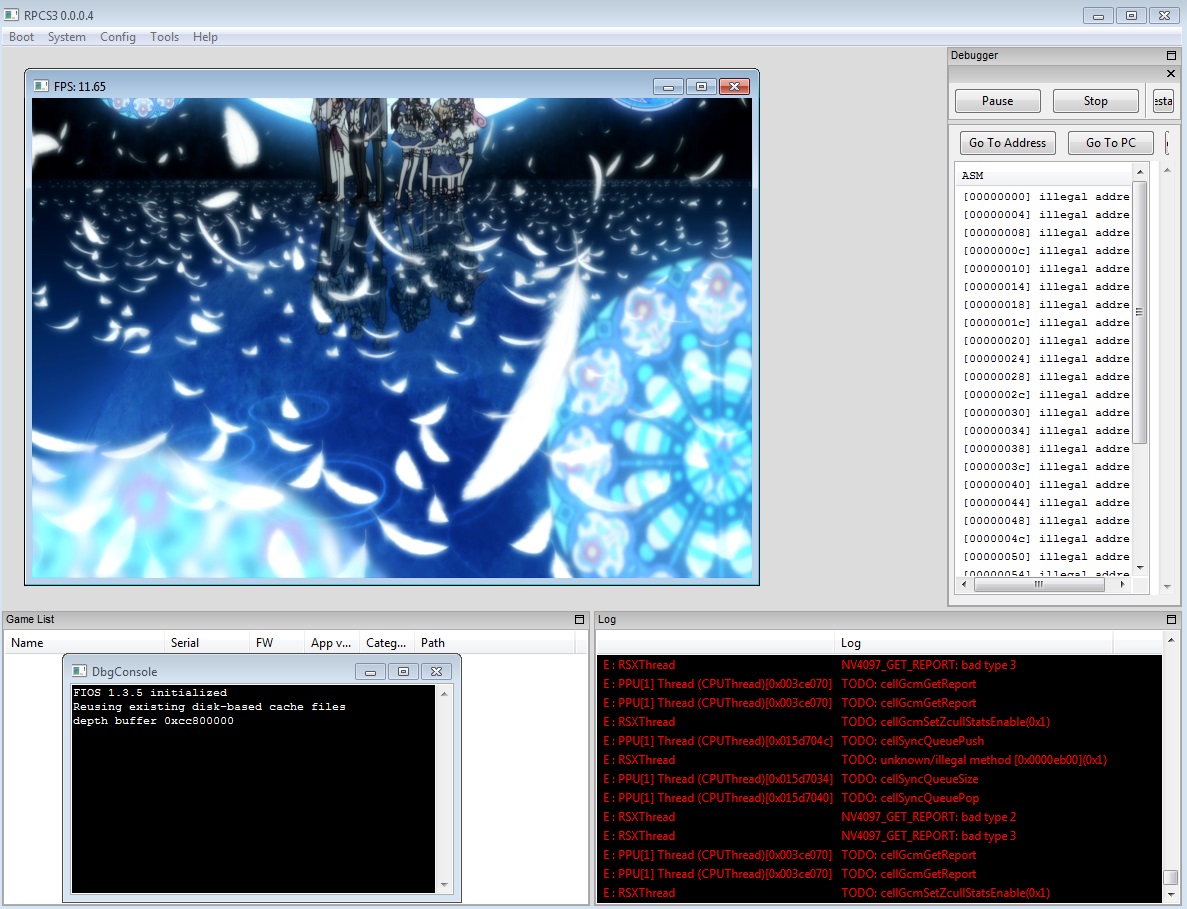Click the Log panel scroll-up arrow
Screen dimensions: 1187x909
(x=1170, y=640)
